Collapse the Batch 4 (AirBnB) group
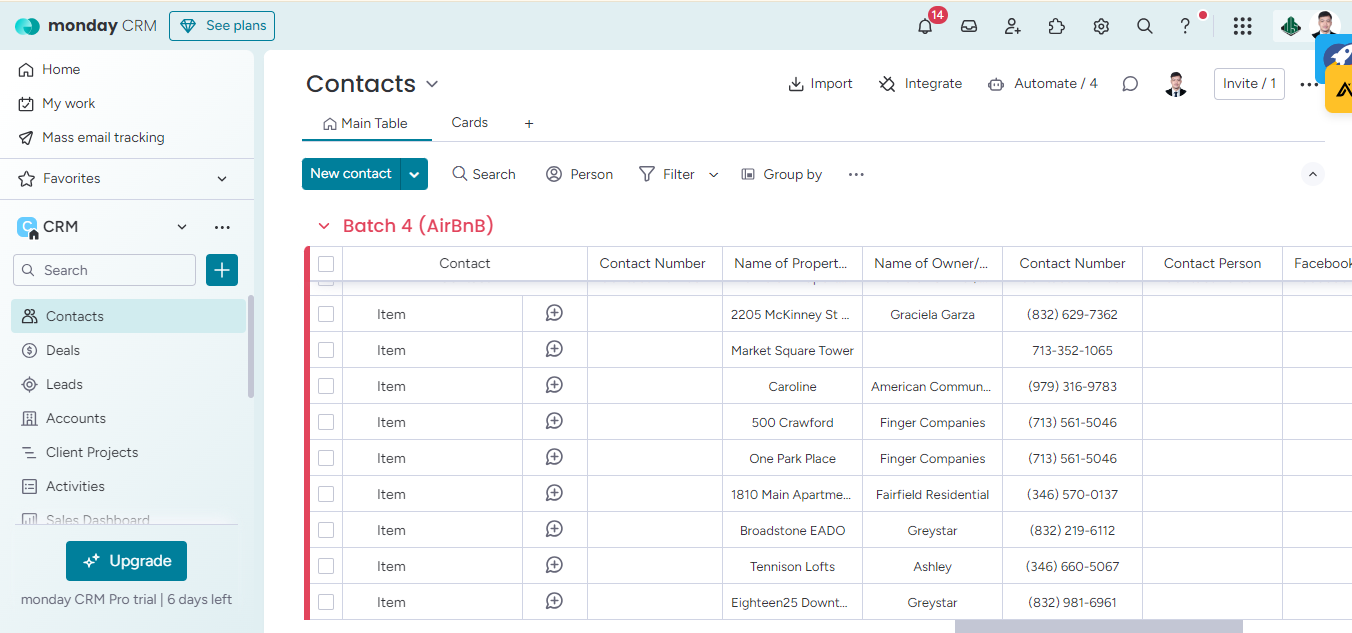Screen dimensions: 1352x633 click(324, 226)
